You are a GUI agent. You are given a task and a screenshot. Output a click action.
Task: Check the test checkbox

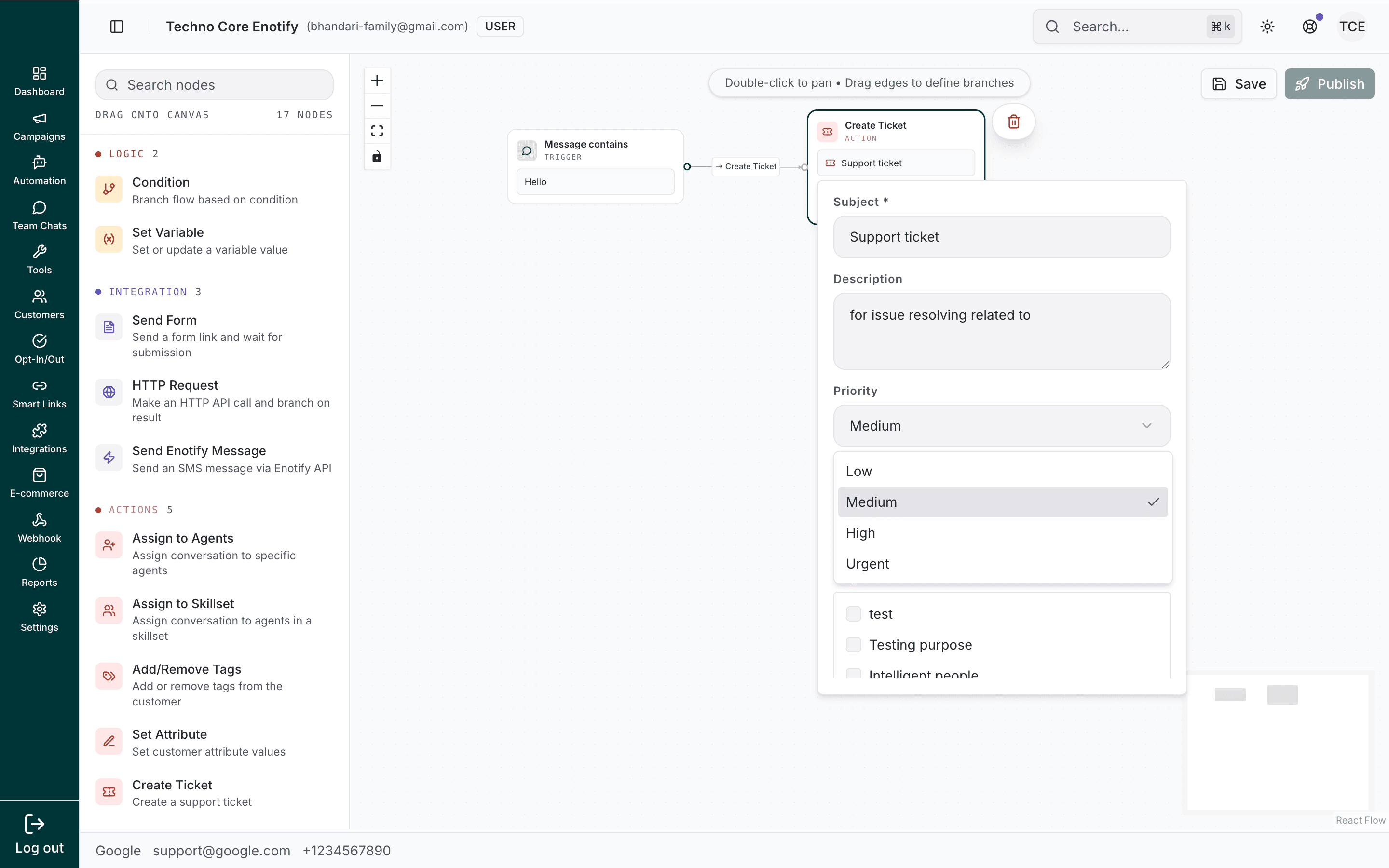854,614
